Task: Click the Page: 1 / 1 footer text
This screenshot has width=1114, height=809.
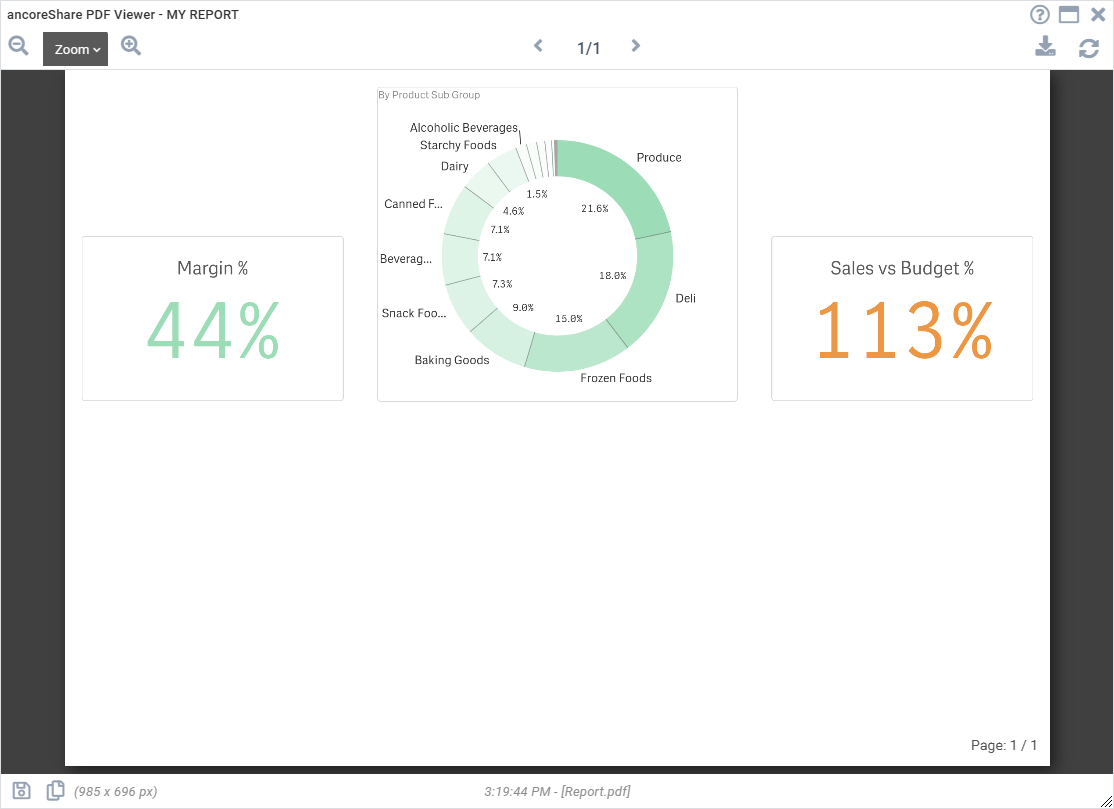Action: pyautogui.click(x=1004, y=745)
